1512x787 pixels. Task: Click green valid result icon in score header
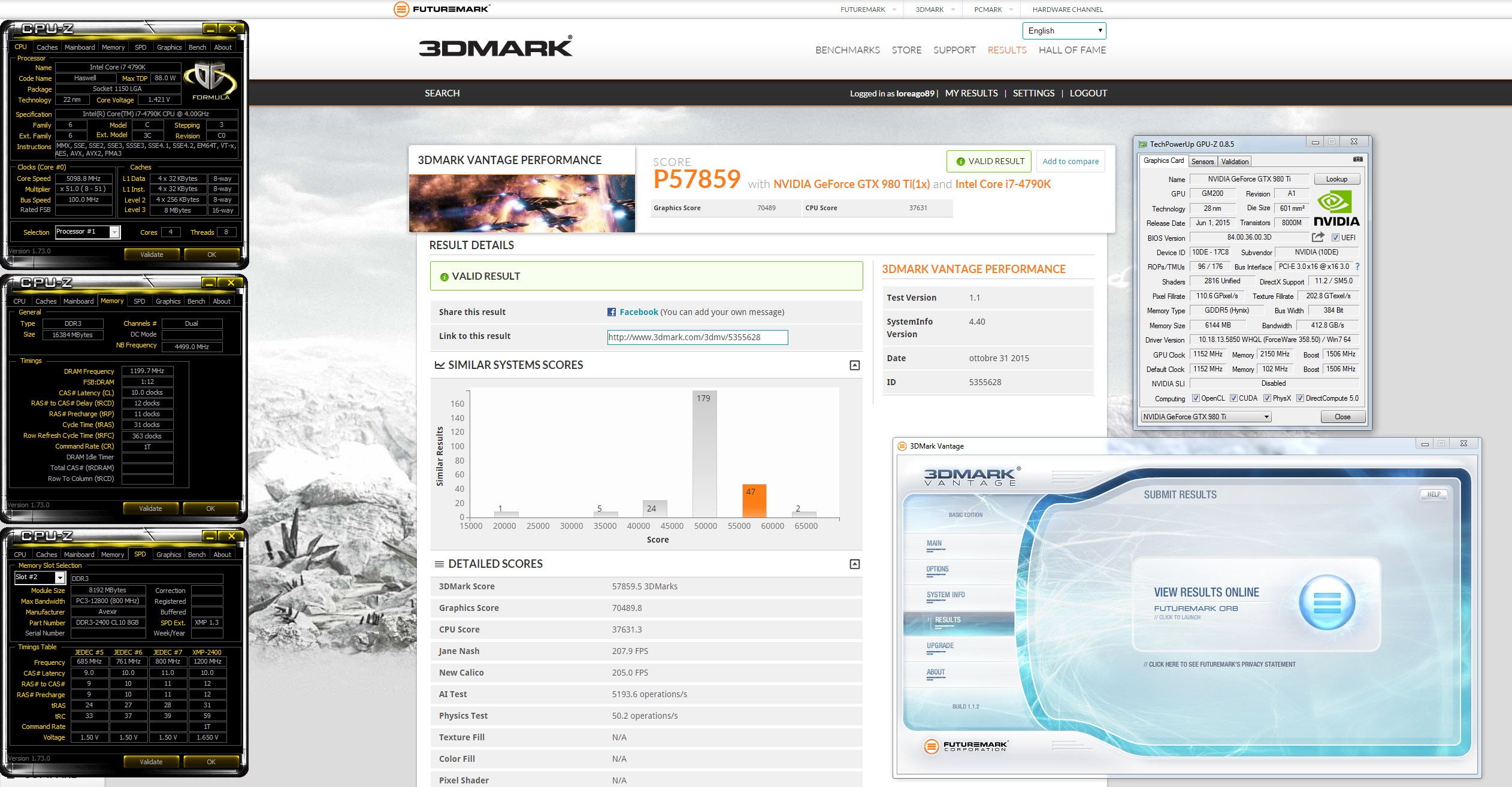(x=961, y=162)
